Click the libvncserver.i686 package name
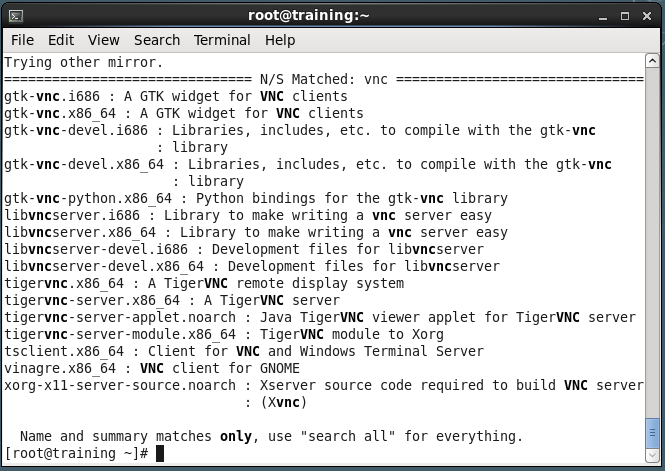Screen dimensions: 665x471 [x=72, y=215]
